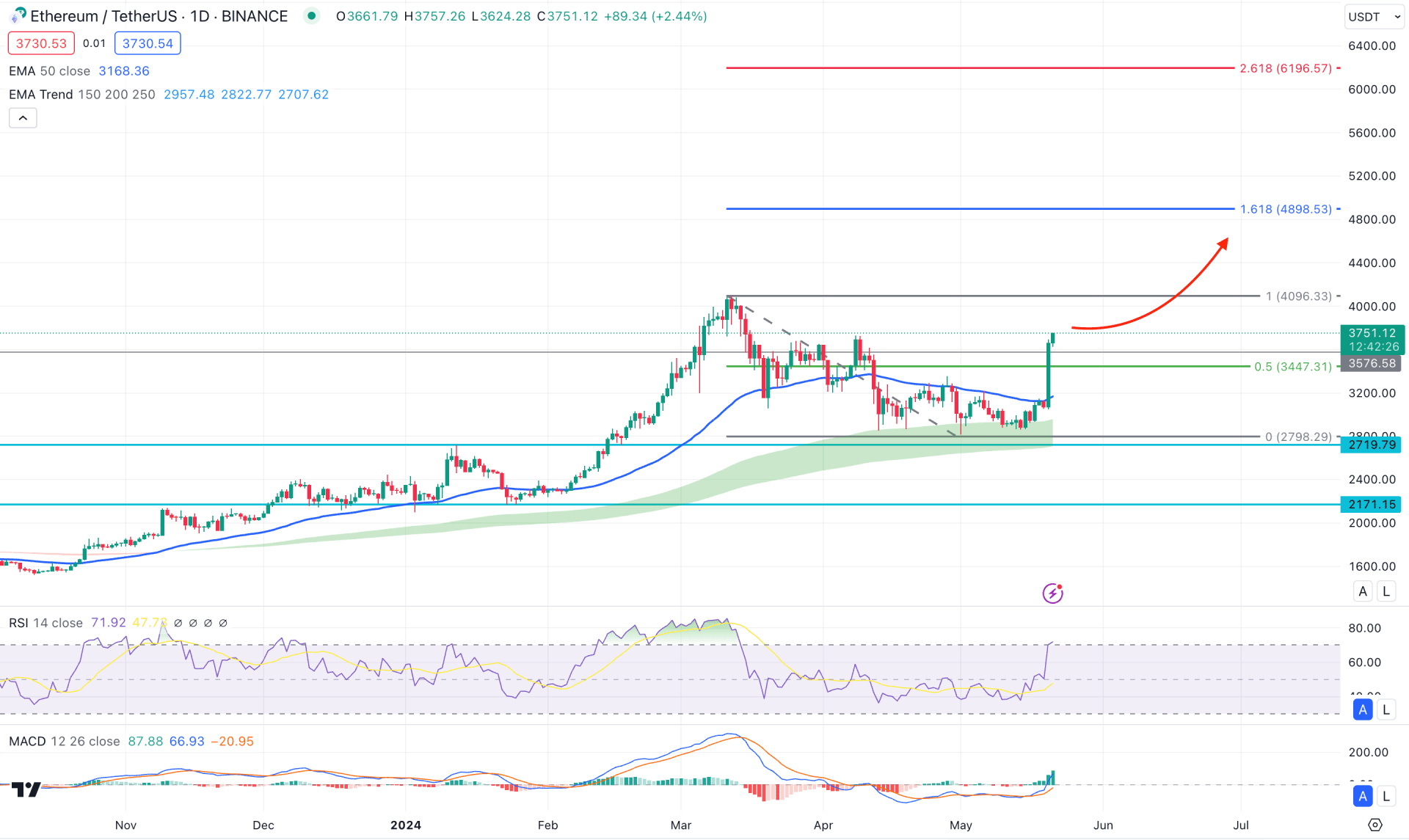
Task: Click the 4800.00 price axis label
Action: coord(1372,219)
